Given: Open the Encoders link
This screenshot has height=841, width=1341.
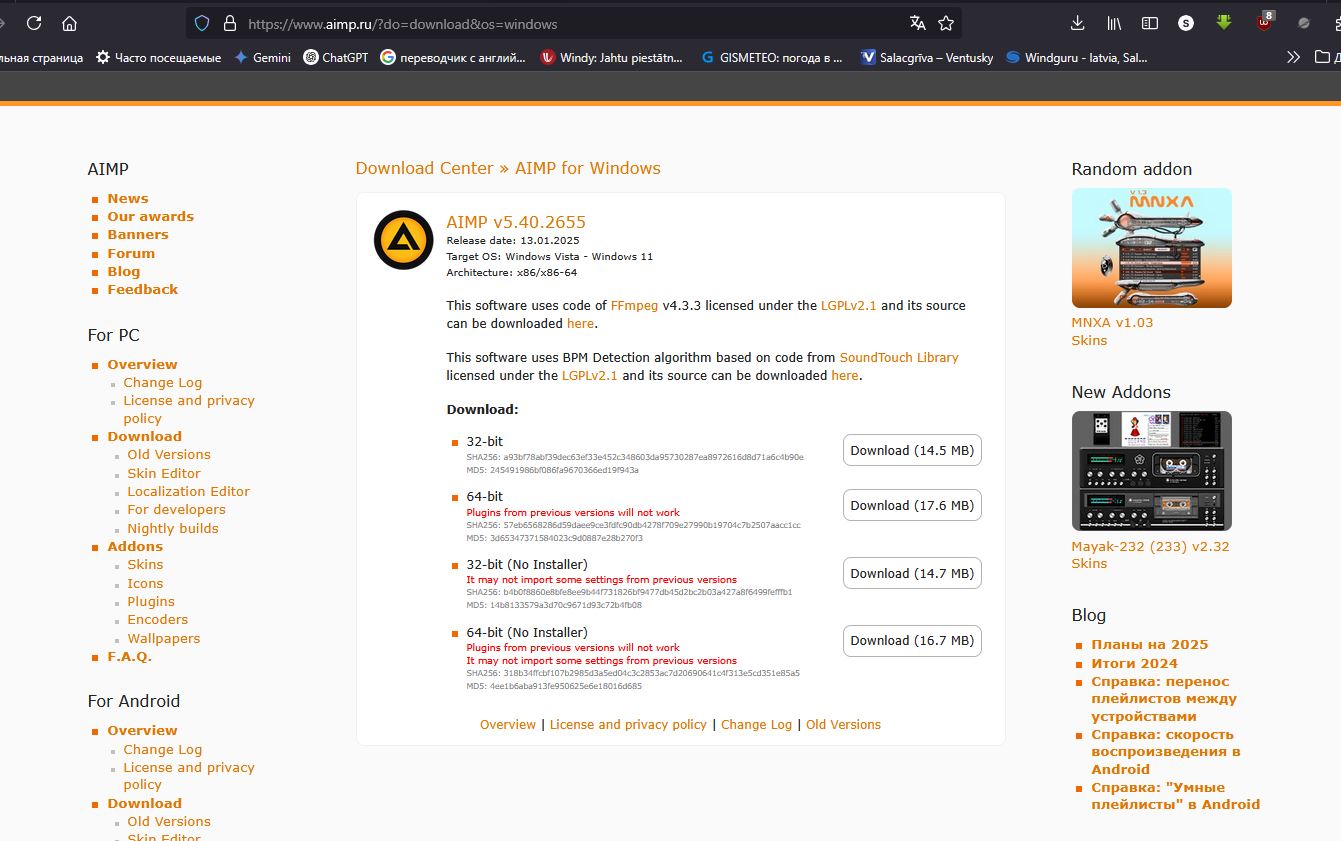Looking at the screenshot, I should tap(158, 619).
